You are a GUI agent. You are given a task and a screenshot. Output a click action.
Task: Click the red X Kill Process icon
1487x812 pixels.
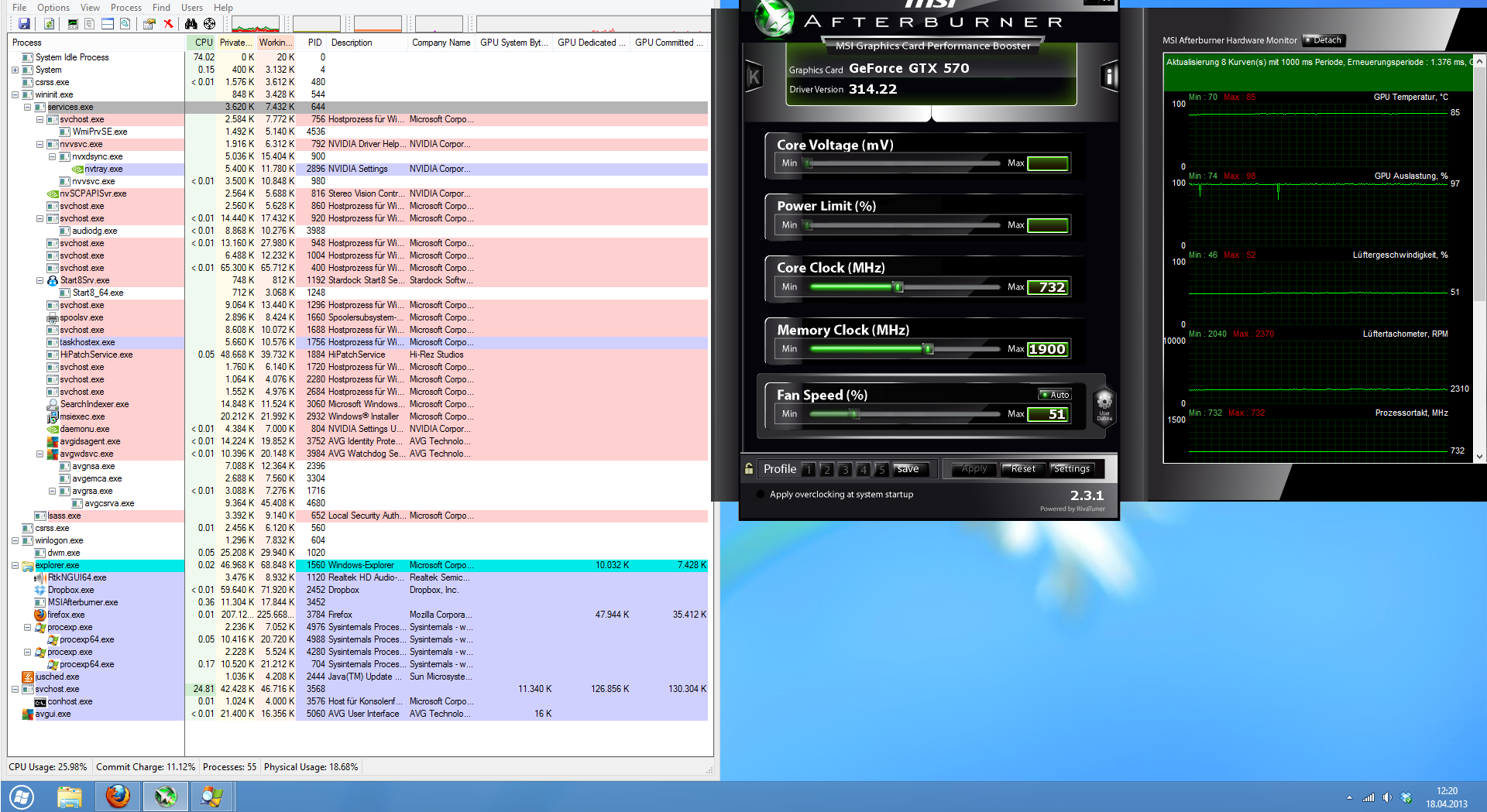168,24
